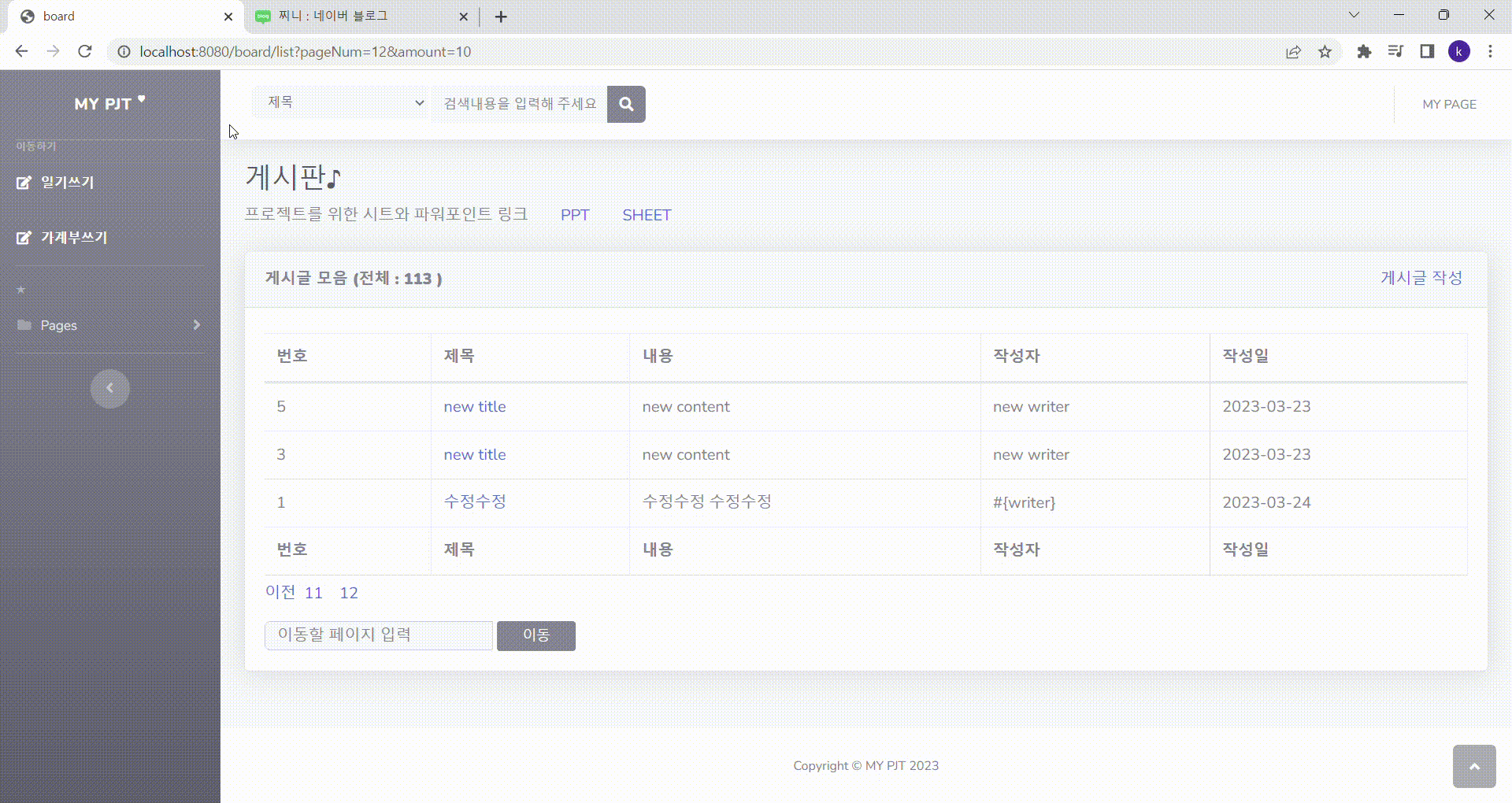The height and width of the screenshot is (803, 1512).
Task: Click the 이동 button
Action: [536, 636]
